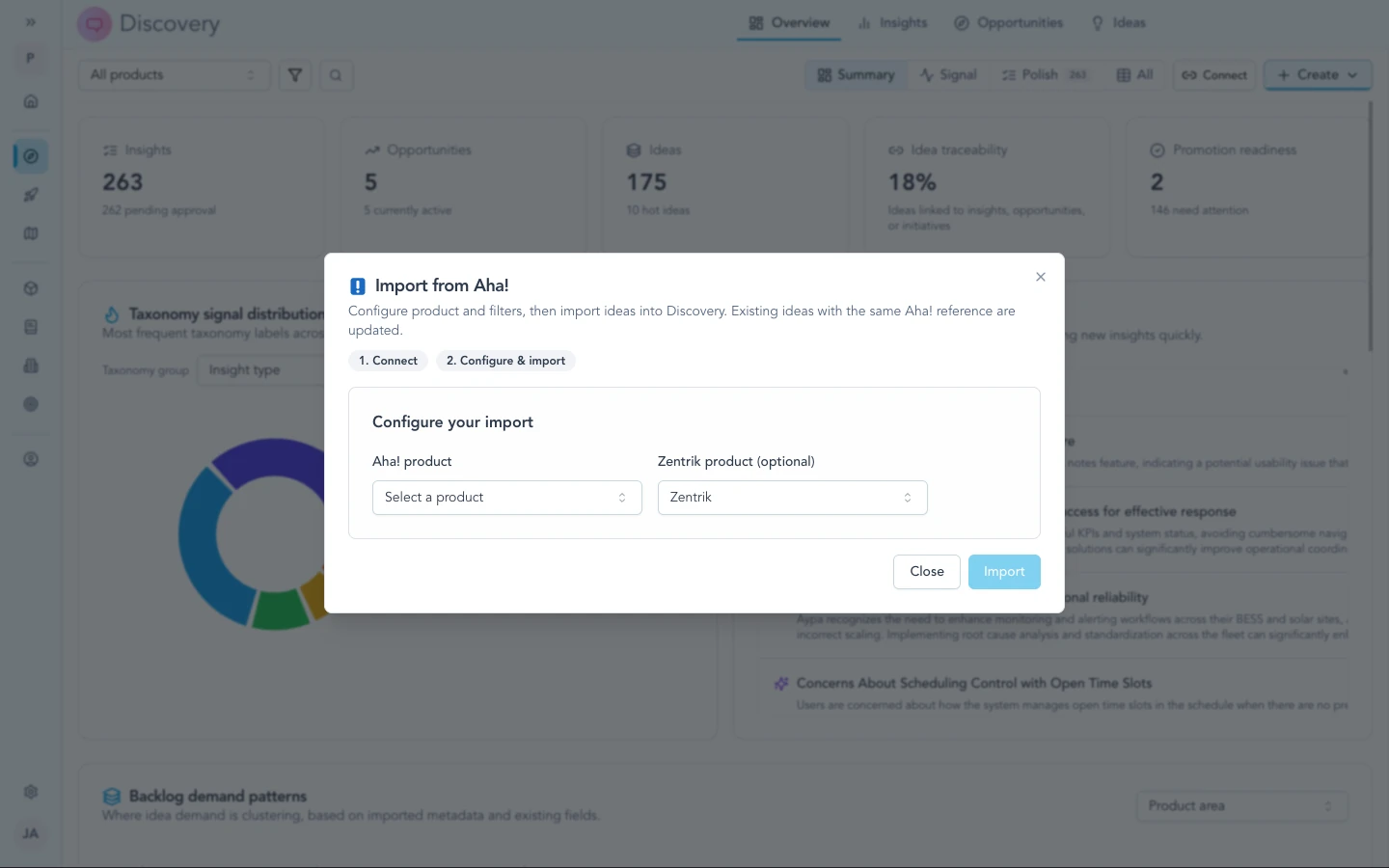Open the Zentrik product dropdown
The image size is (1389, 868).
tap(791, 497)
